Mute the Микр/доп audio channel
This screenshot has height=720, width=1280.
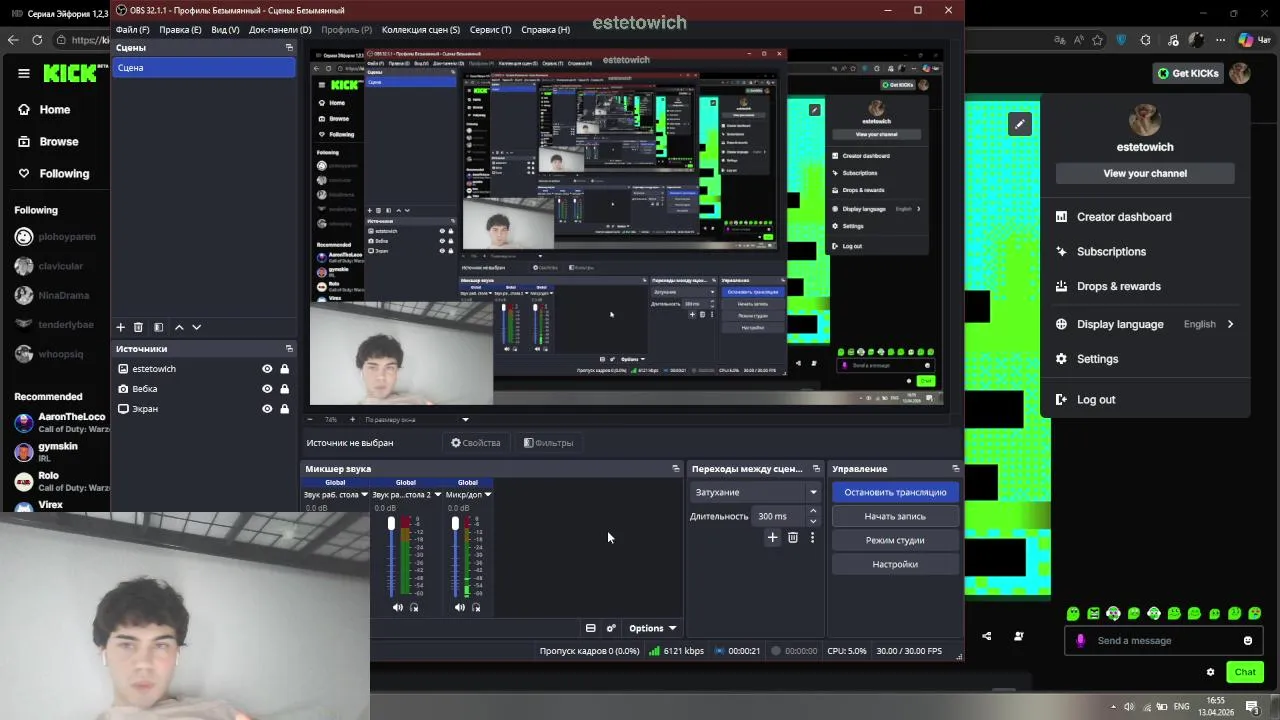[x=460, y=607]
